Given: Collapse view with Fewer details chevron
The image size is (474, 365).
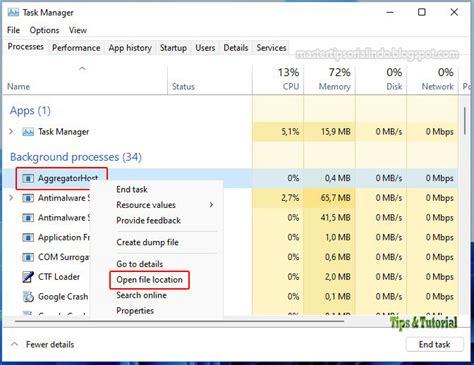Looking at the screenshot, I should [x=14, y=344].
